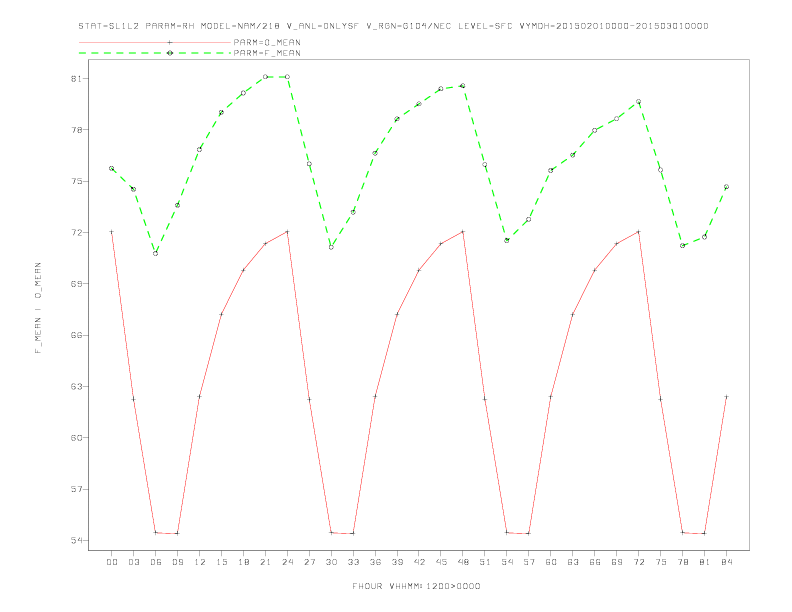This screenshot has height=612, width=792.
Task: Select the green F_MEAN data point at hour 30
Action: coord(331,247)
